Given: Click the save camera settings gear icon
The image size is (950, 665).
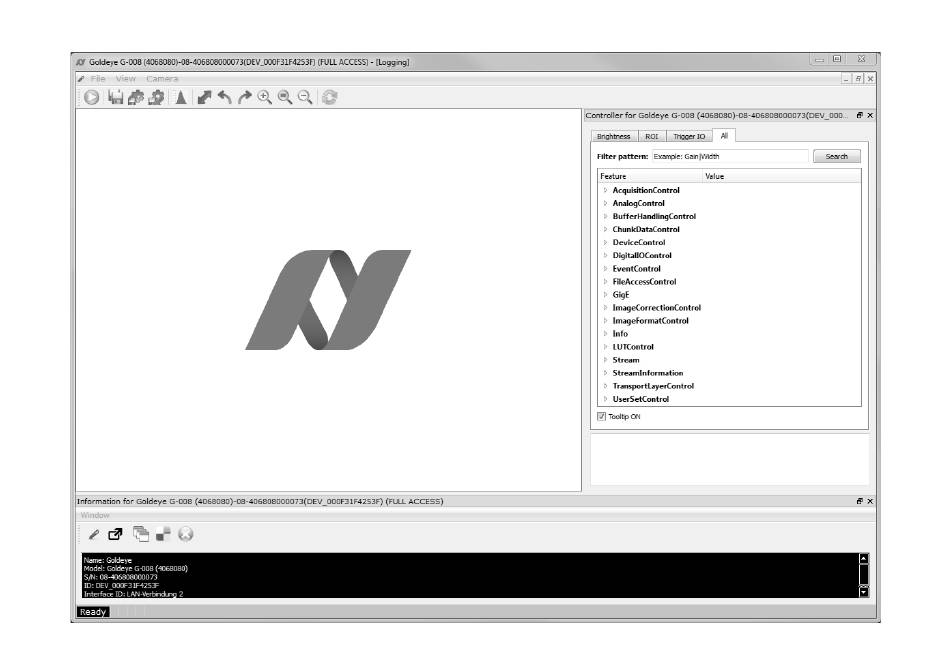Looking at the screenshot, I should click(x=156, y=97).
